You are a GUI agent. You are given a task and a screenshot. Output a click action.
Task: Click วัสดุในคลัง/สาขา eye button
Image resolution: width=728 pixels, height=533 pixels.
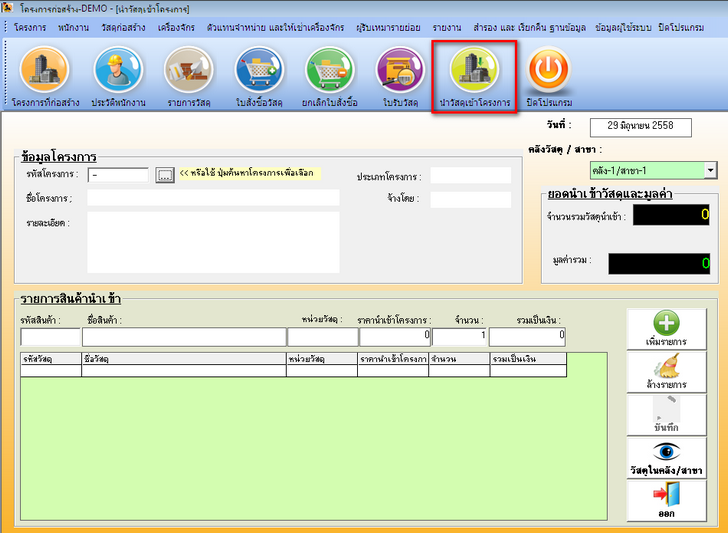tap(666, 458)
